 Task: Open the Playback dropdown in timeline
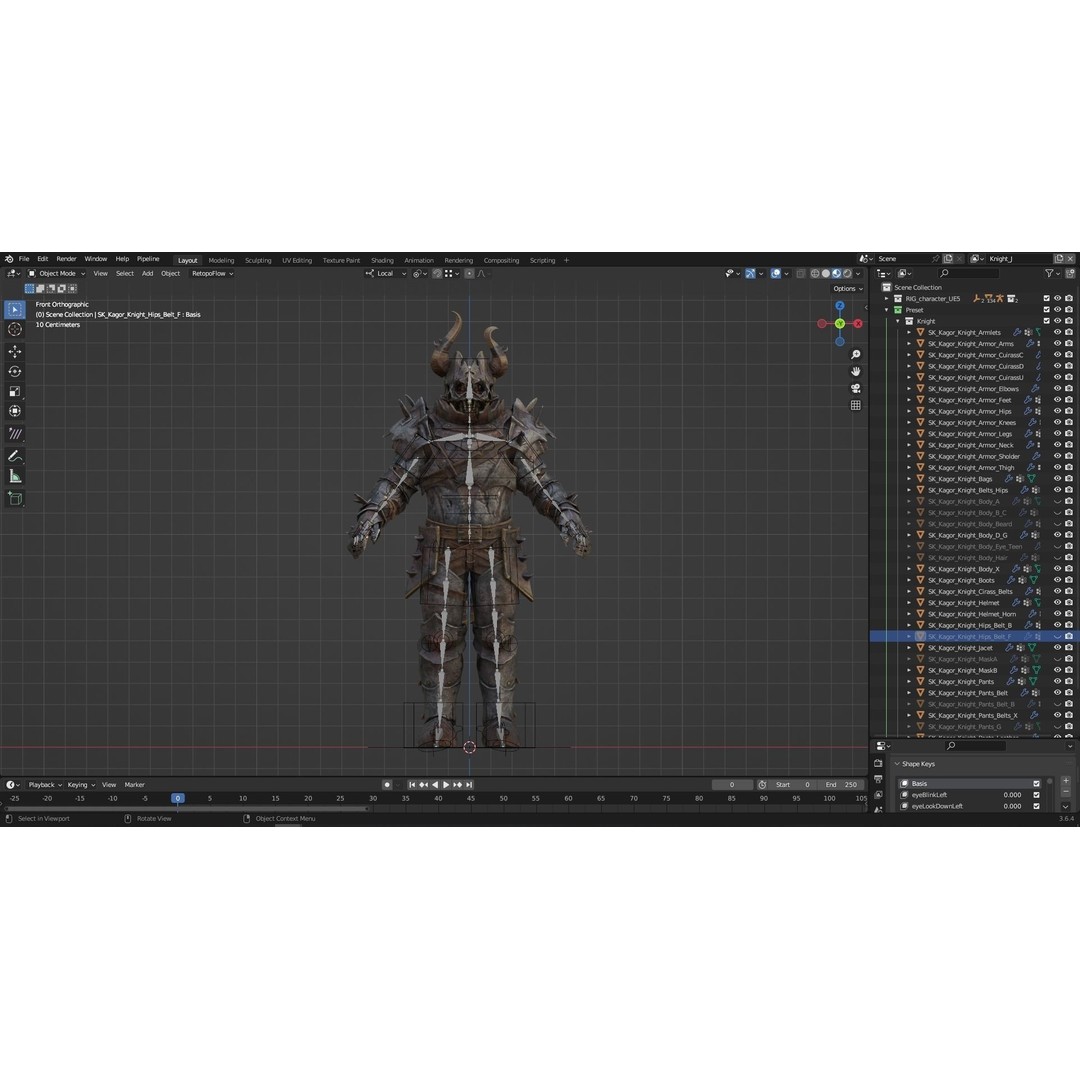45,785
